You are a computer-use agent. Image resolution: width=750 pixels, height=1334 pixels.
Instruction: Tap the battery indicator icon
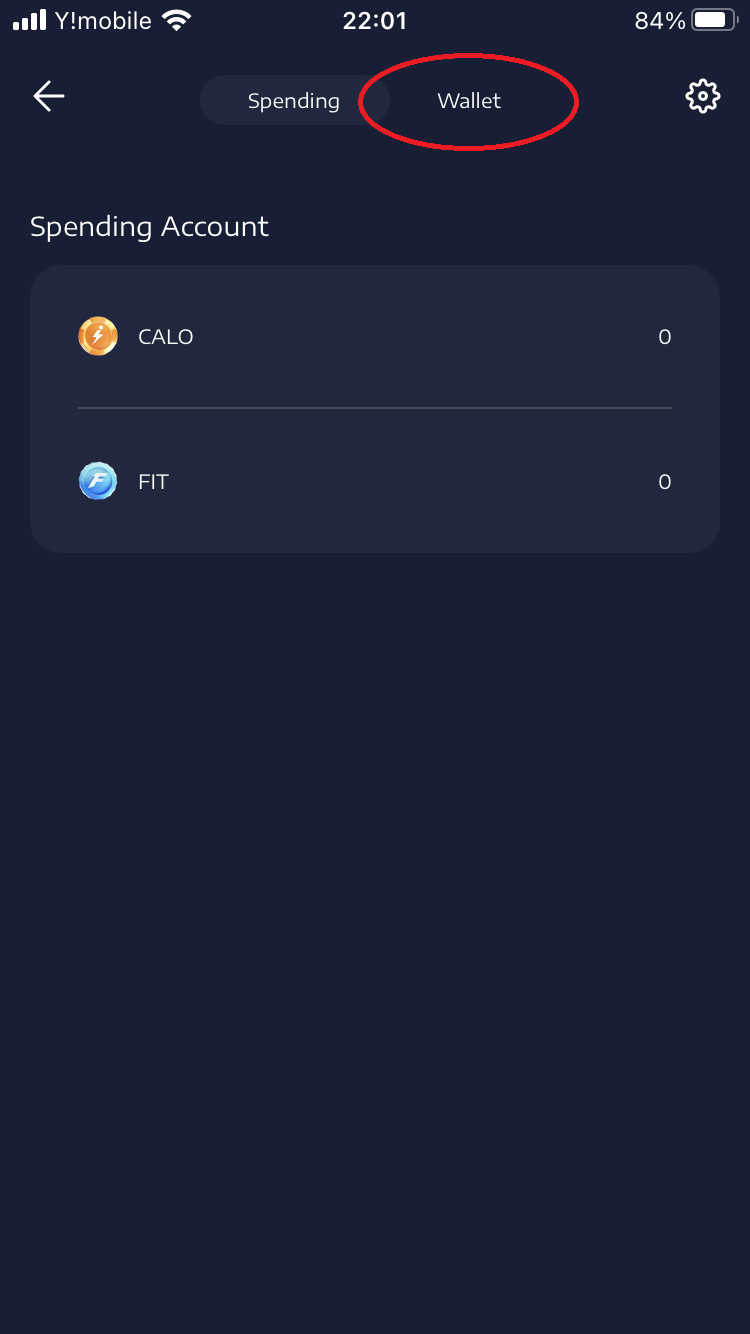714,20
